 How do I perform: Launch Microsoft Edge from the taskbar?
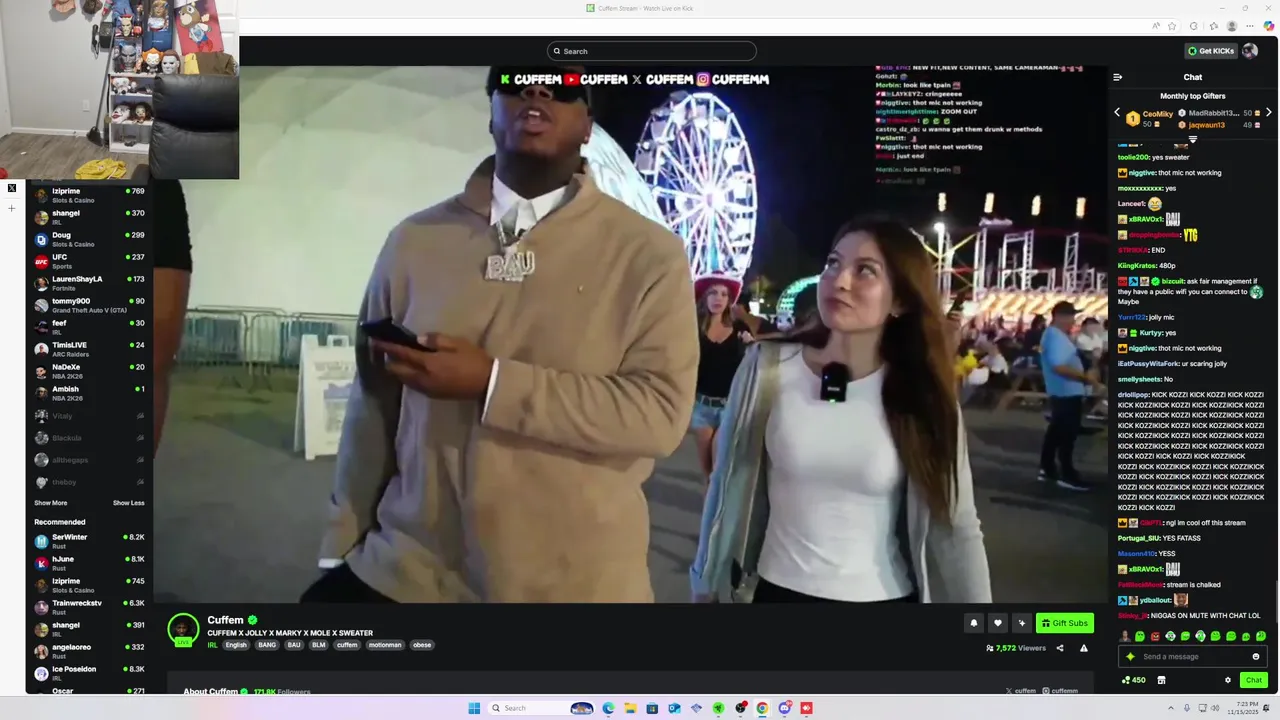(x=608, y=708)
